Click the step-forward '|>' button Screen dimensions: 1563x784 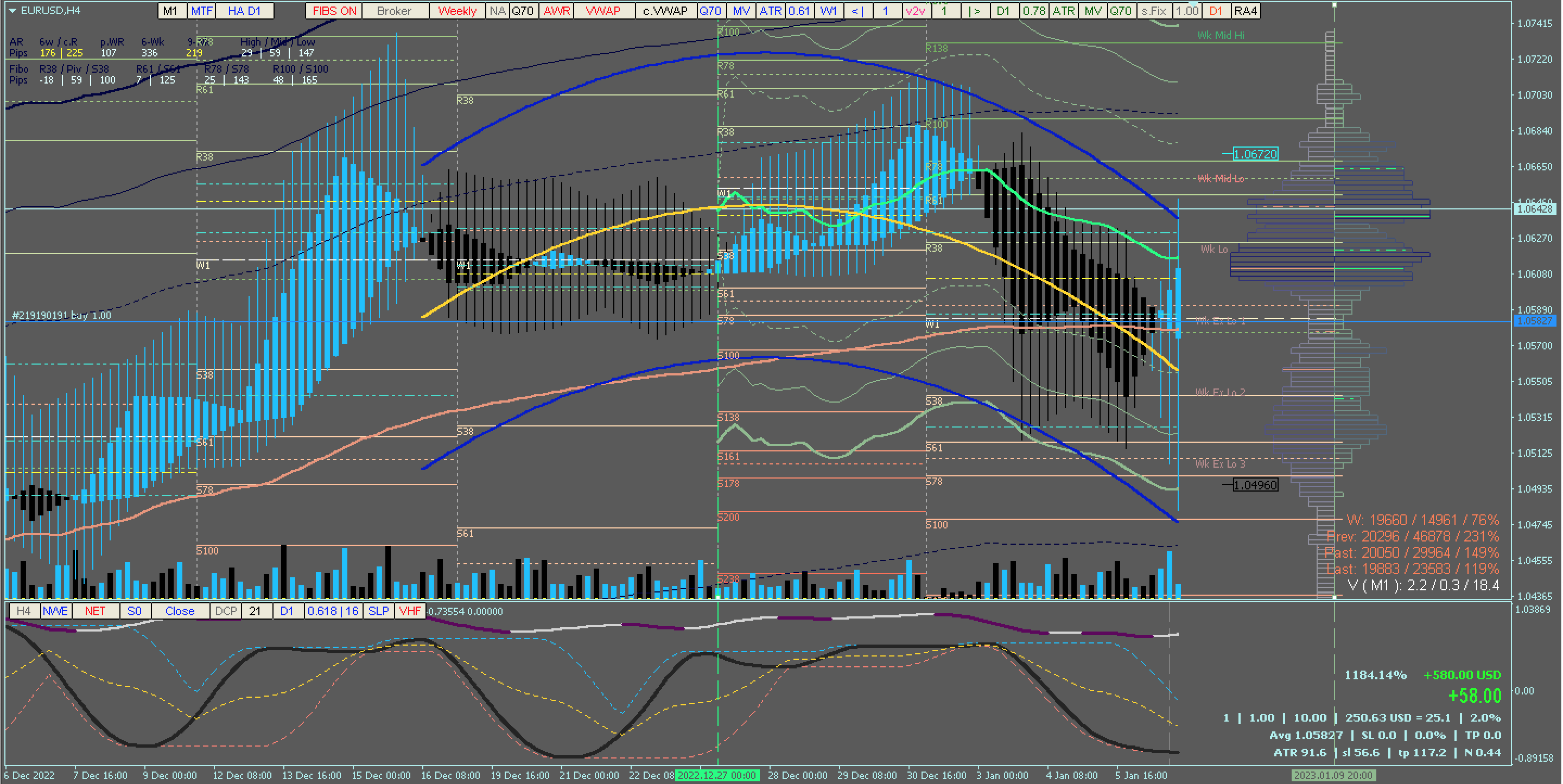[x=975, y=11]
